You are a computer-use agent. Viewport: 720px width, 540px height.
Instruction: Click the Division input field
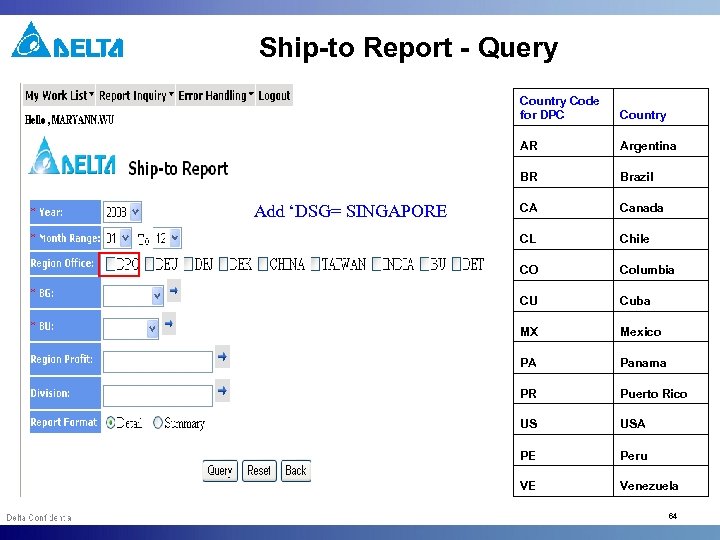click(158, 396)
